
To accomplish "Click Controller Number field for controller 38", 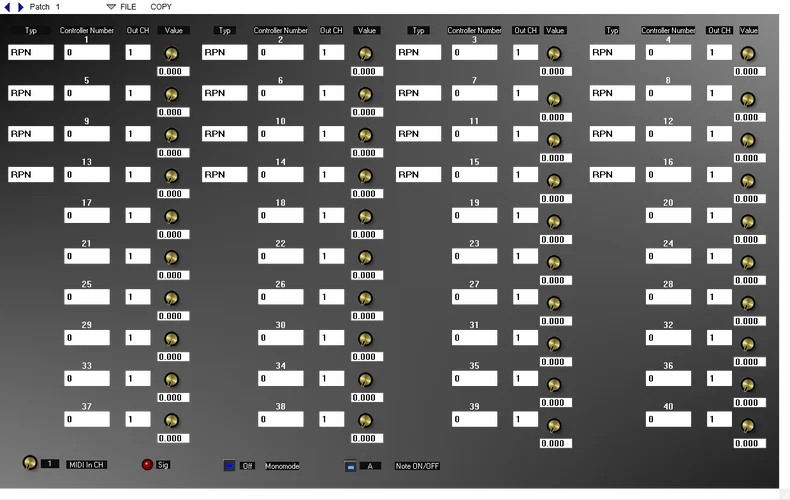I will click(x=281, y=420).
